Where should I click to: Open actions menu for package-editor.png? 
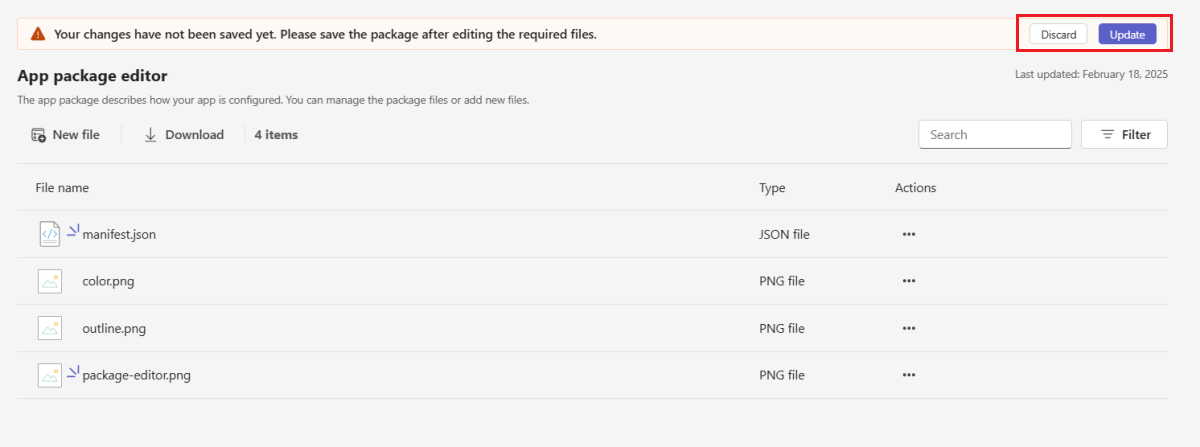[x=908, y=375]
